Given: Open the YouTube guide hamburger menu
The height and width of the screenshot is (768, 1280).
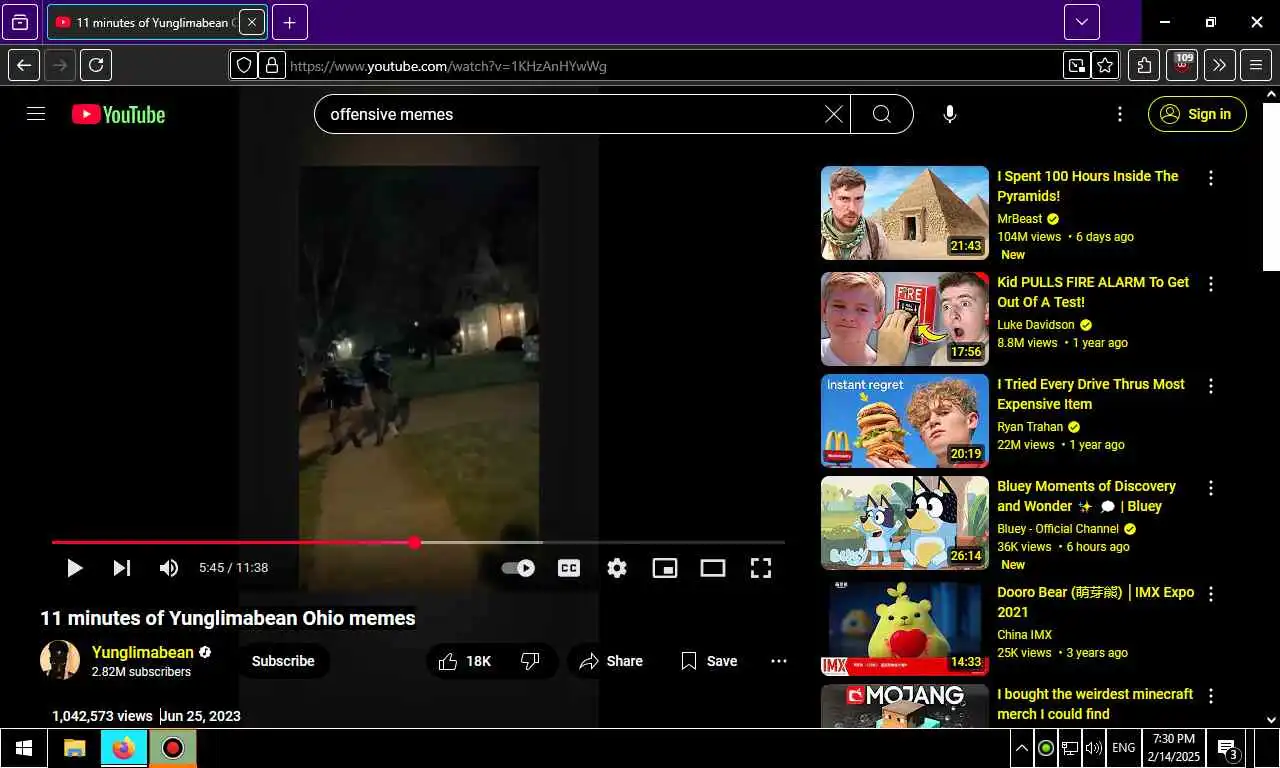Looking at the screenshot, I should (x=36, y=114).
